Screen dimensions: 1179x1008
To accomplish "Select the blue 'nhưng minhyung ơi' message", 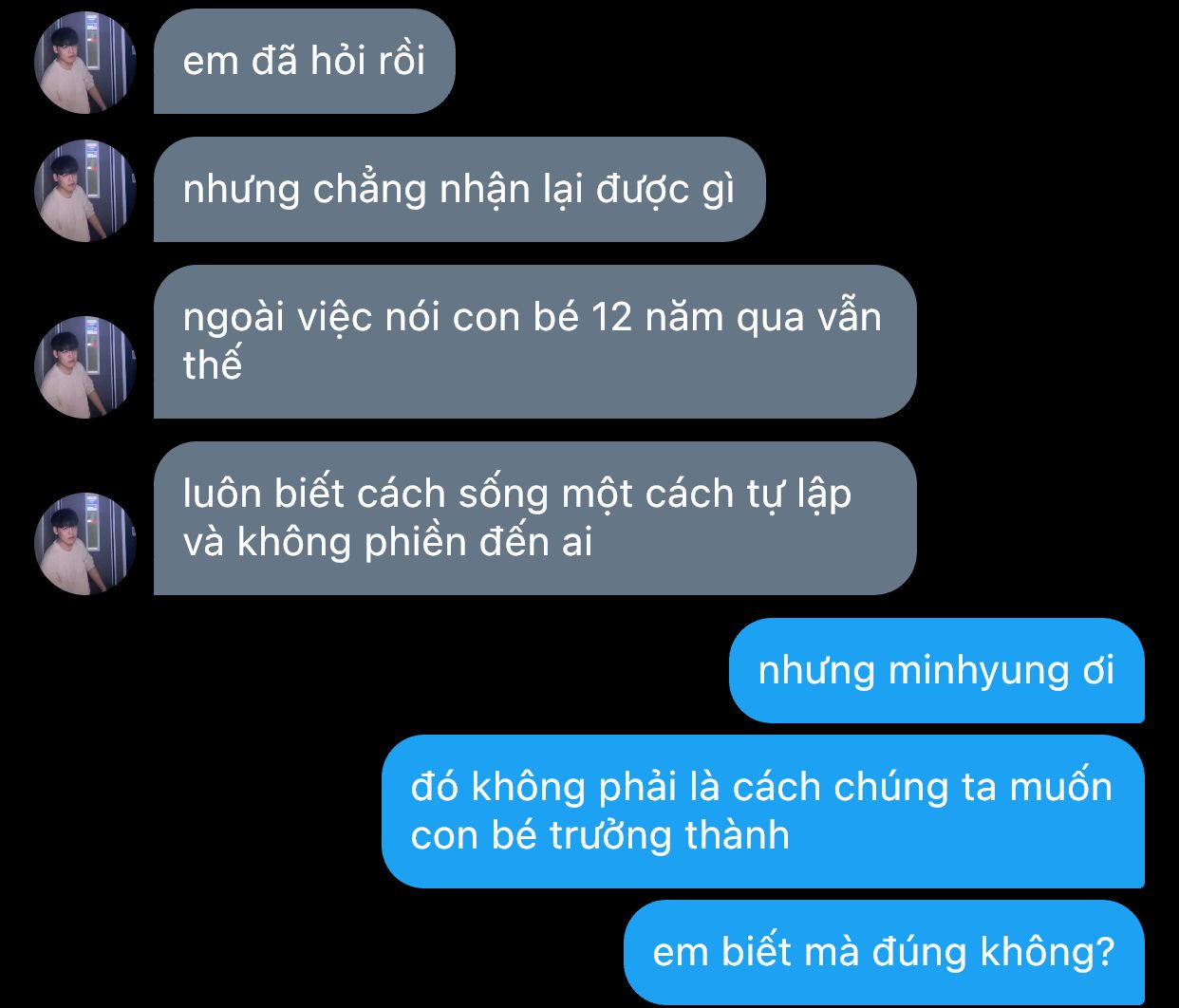I will pos(937,671).
